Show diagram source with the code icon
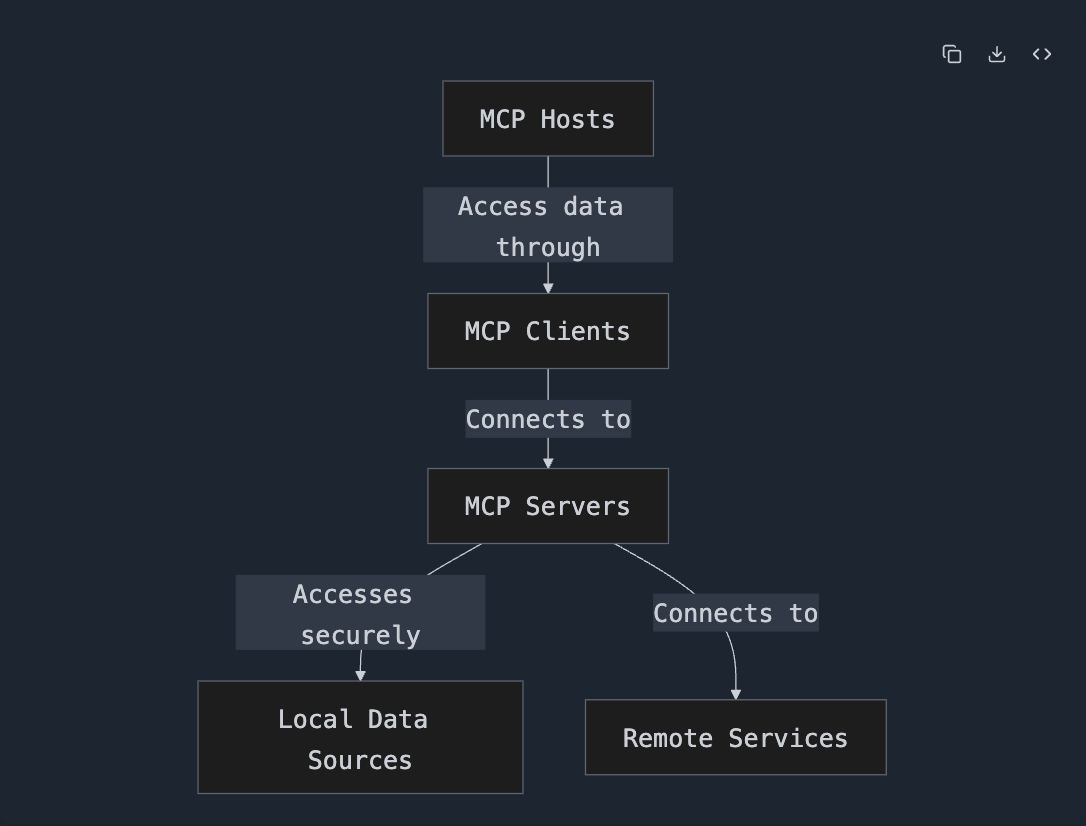Screen dimensions: 1086x826 tap(1042, 54)
